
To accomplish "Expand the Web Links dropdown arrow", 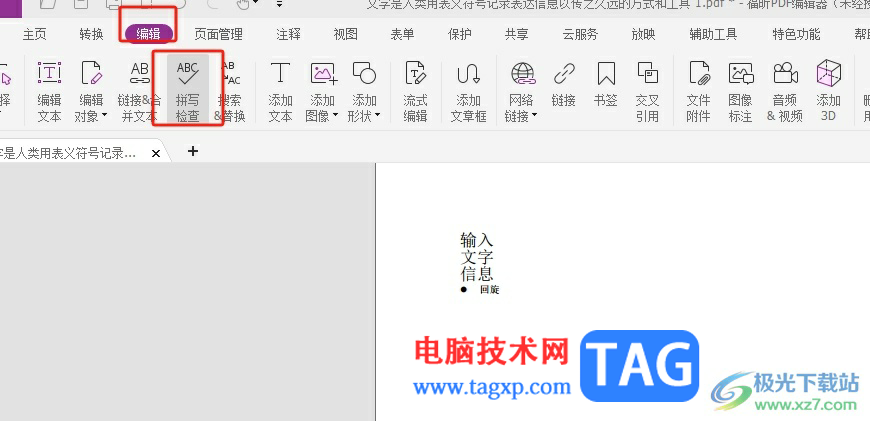I will coord(534,116).
